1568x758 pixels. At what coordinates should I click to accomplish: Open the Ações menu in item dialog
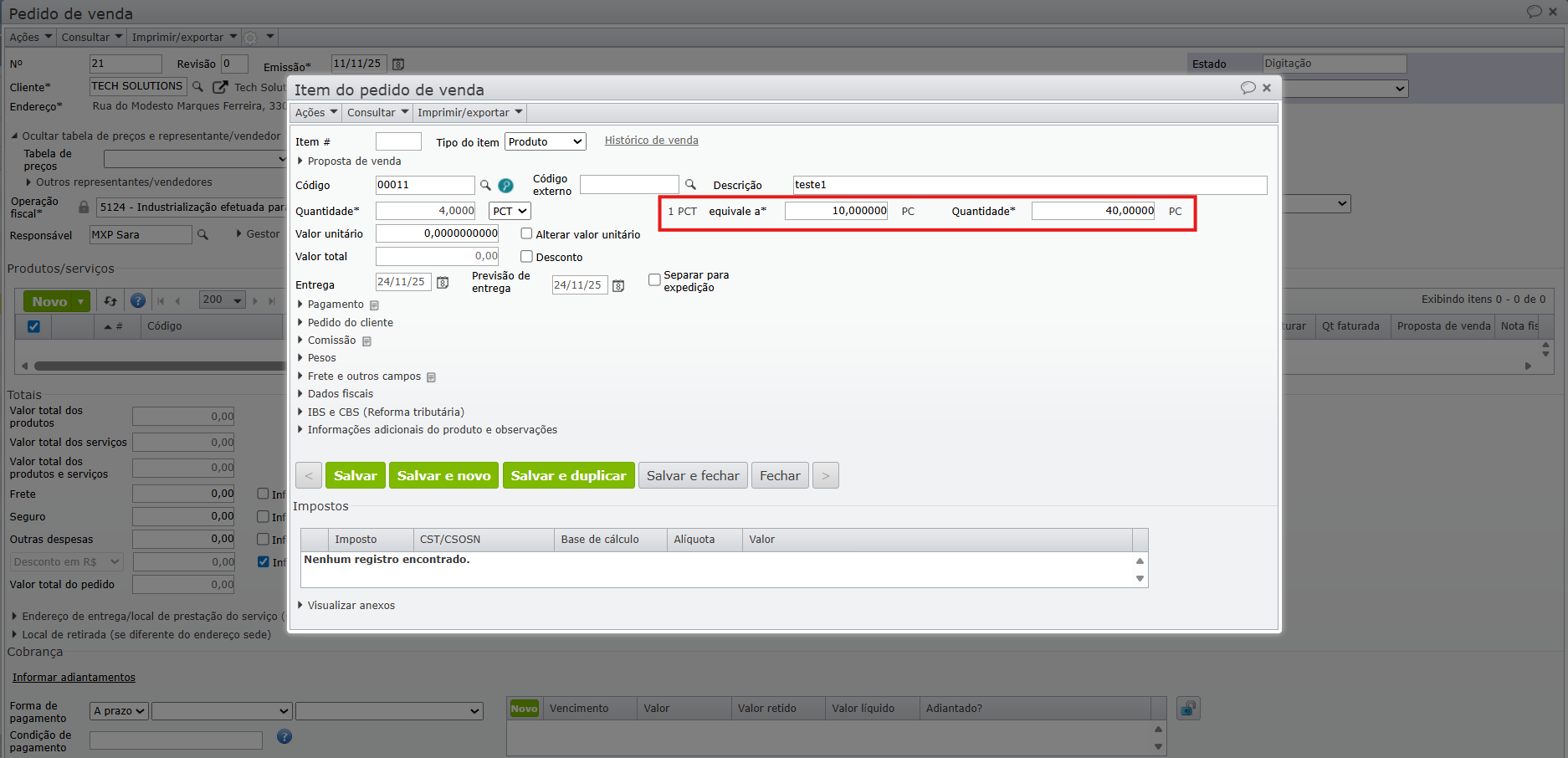click(316, 113)
